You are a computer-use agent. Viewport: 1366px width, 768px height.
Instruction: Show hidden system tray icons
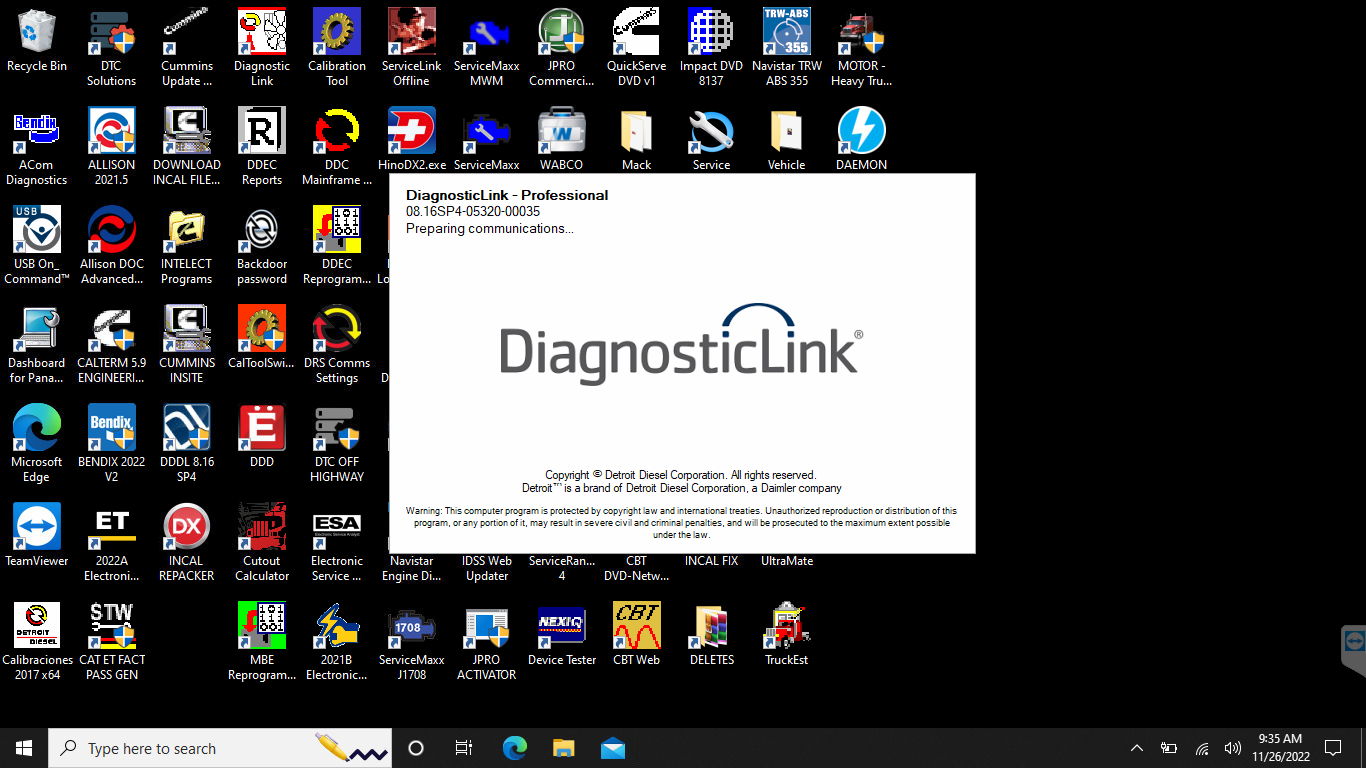[x=1137, y=748]
